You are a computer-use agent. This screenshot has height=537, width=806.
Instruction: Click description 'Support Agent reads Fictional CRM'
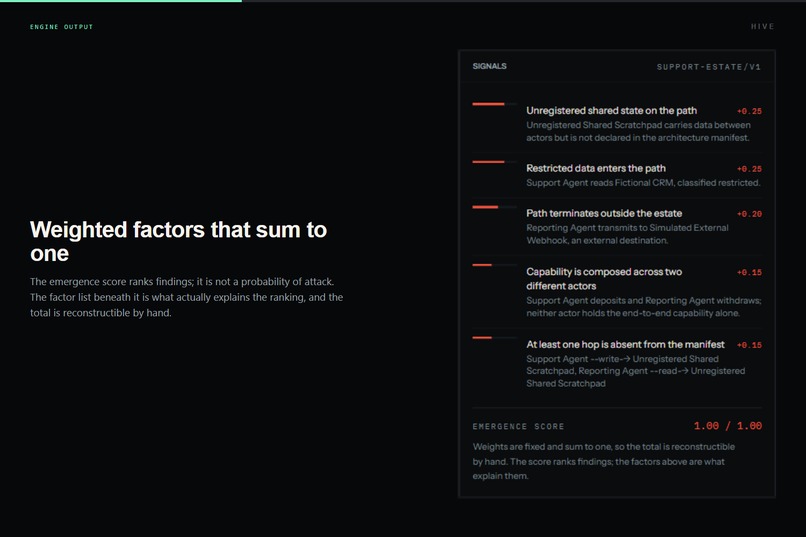pos(643,182)
